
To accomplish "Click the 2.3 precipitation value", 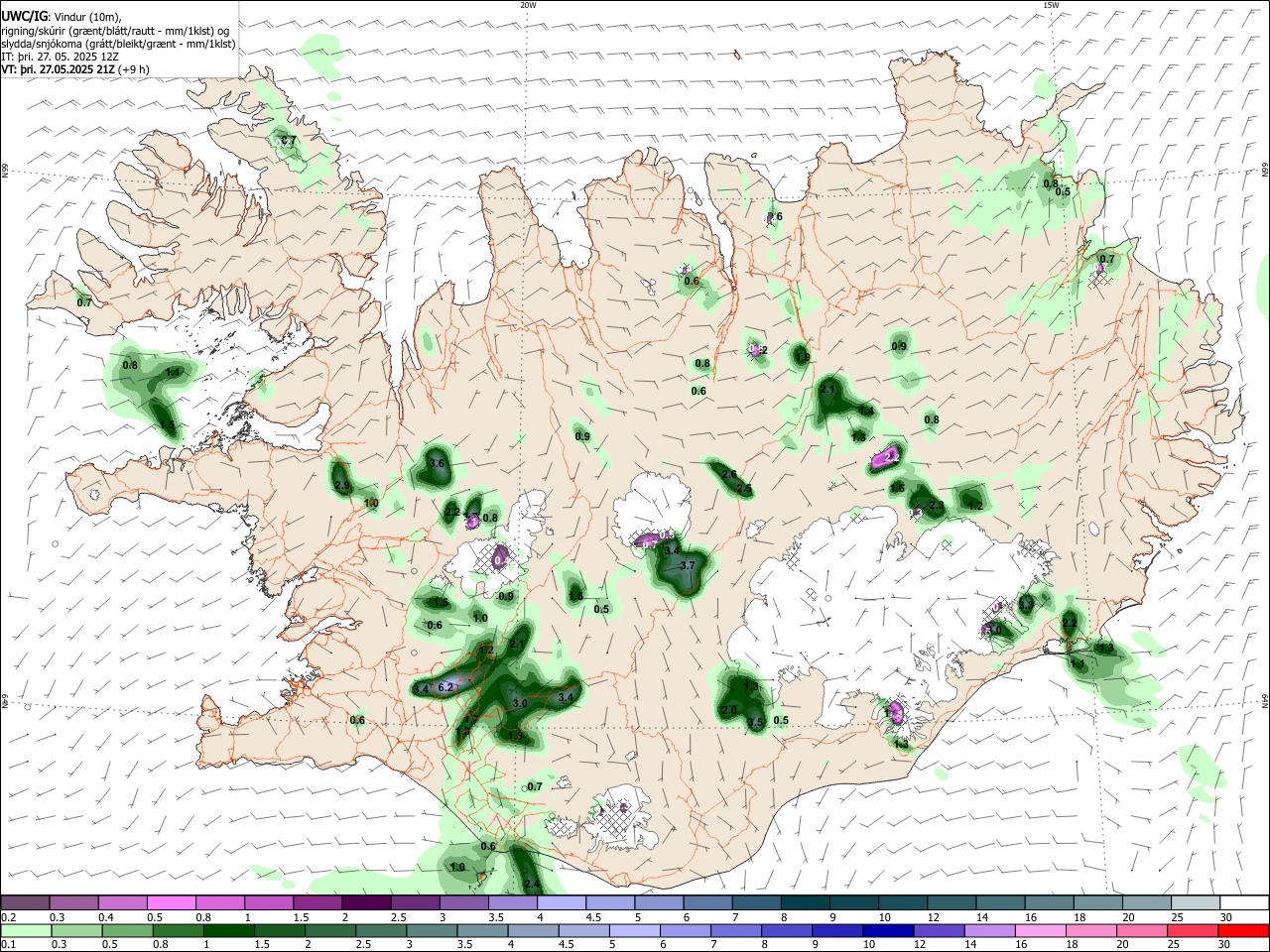I will [x=936, y=505].
